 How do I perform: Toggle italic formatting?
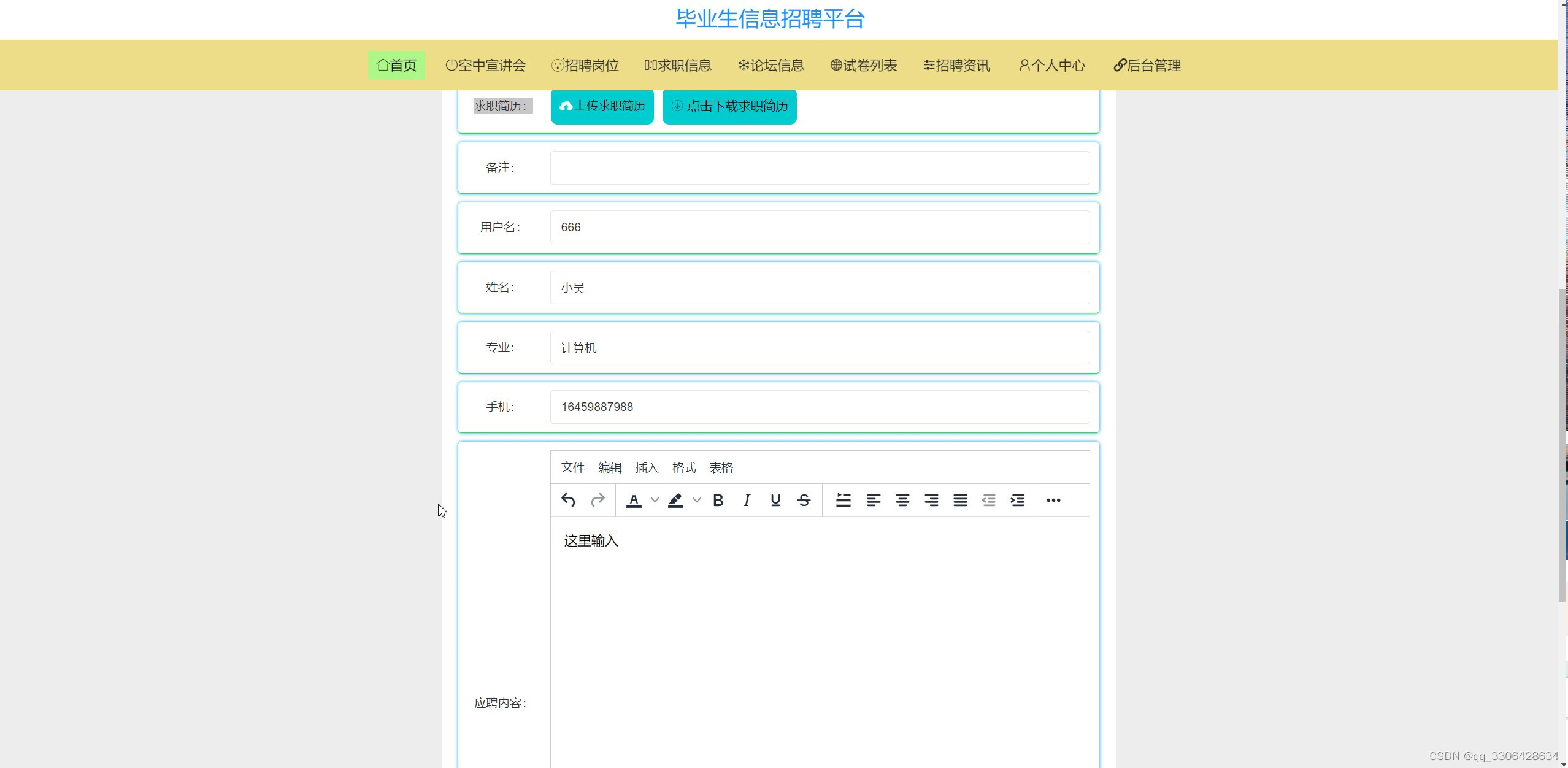[x=746, y=500]
